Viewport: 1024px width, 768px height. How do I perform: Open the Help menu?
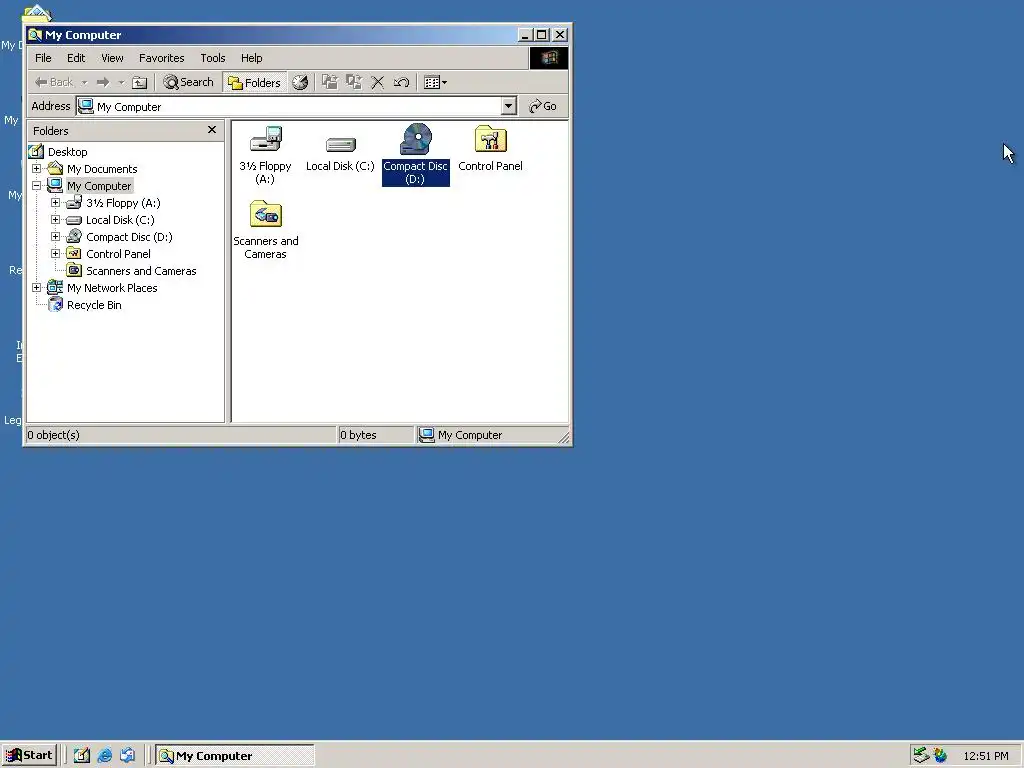point(251,58)
